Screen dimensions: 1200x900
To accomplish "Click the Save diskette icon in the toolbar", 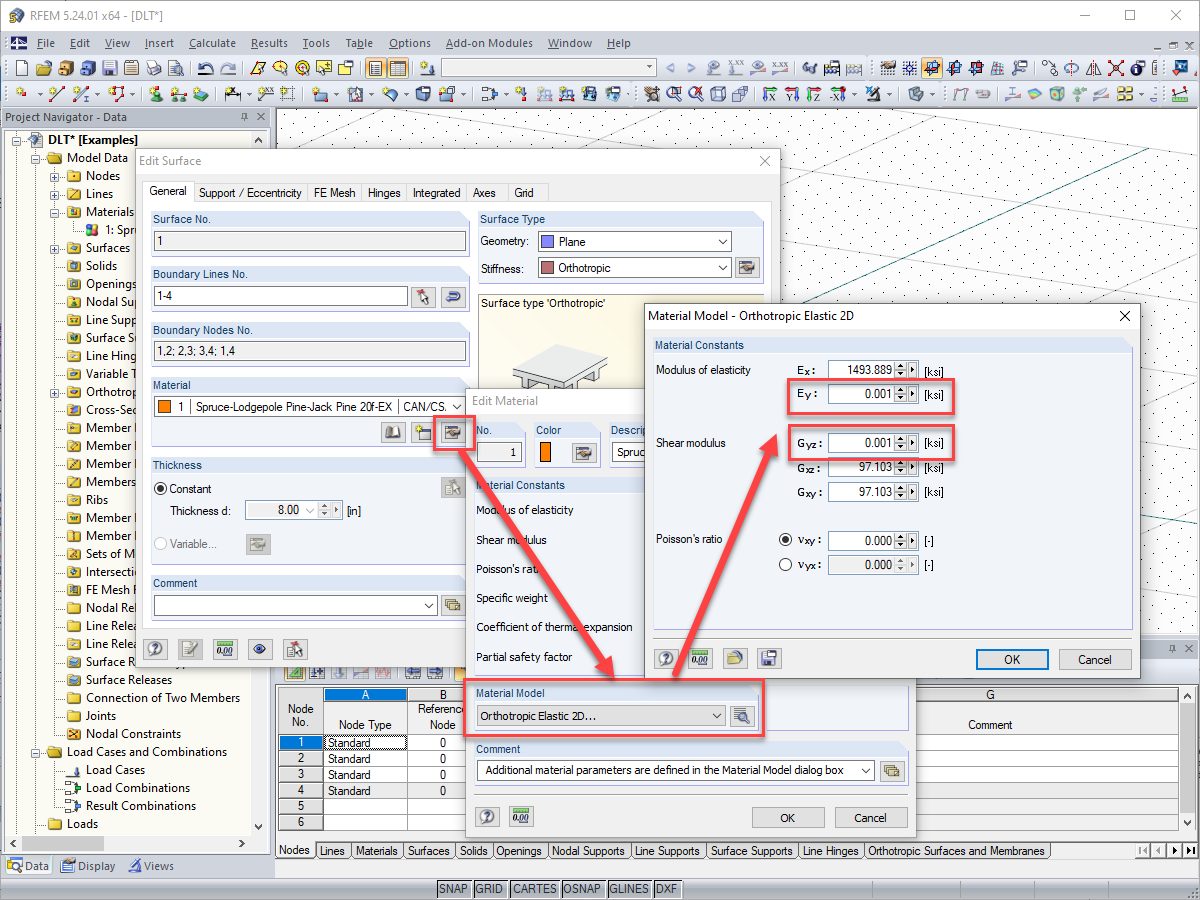I will click(109, 68).
